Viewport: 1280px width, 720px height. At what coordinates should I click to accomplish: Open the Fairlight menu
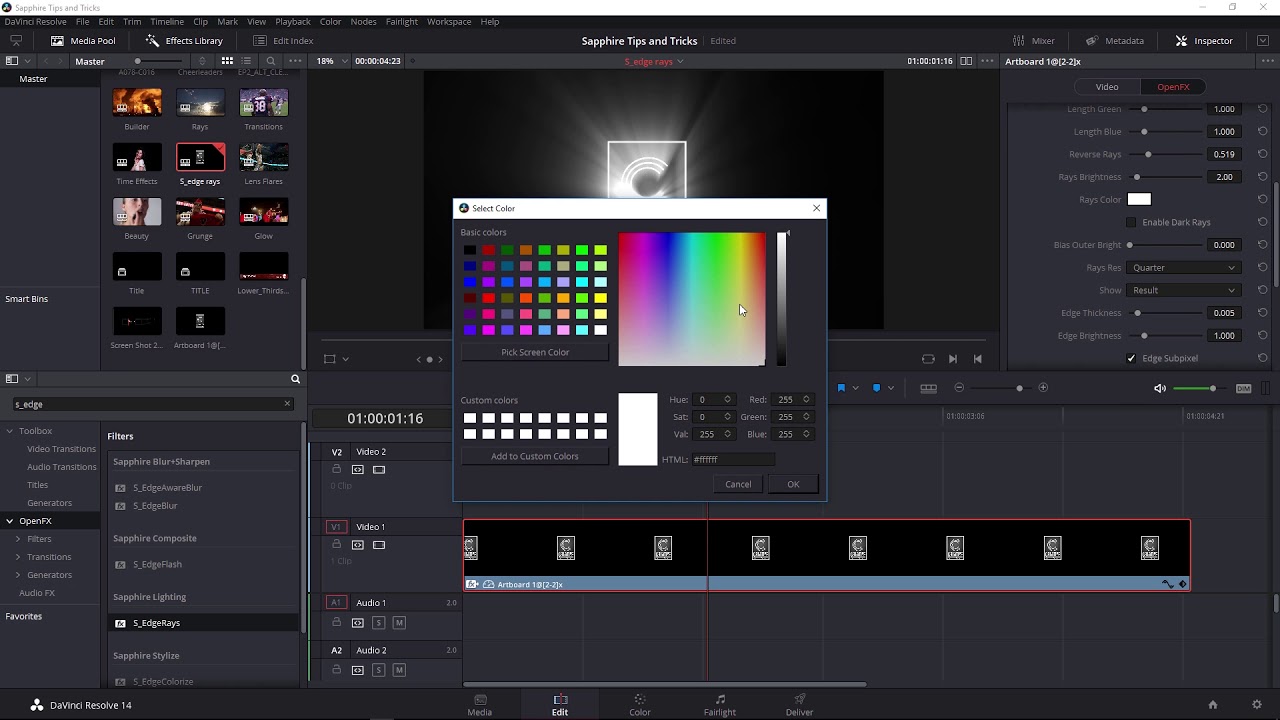coord(401,21)
